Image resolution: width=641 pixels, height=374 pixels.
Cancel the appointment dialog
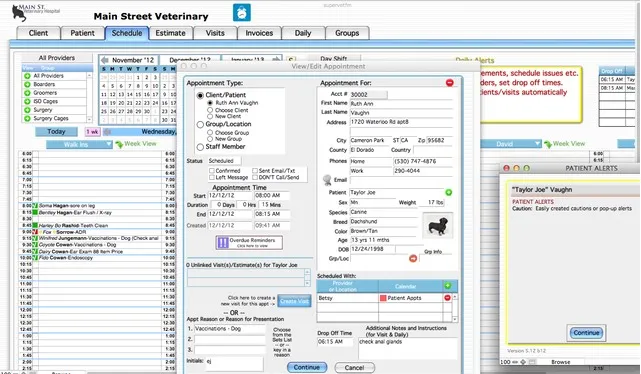coord(354,367)
